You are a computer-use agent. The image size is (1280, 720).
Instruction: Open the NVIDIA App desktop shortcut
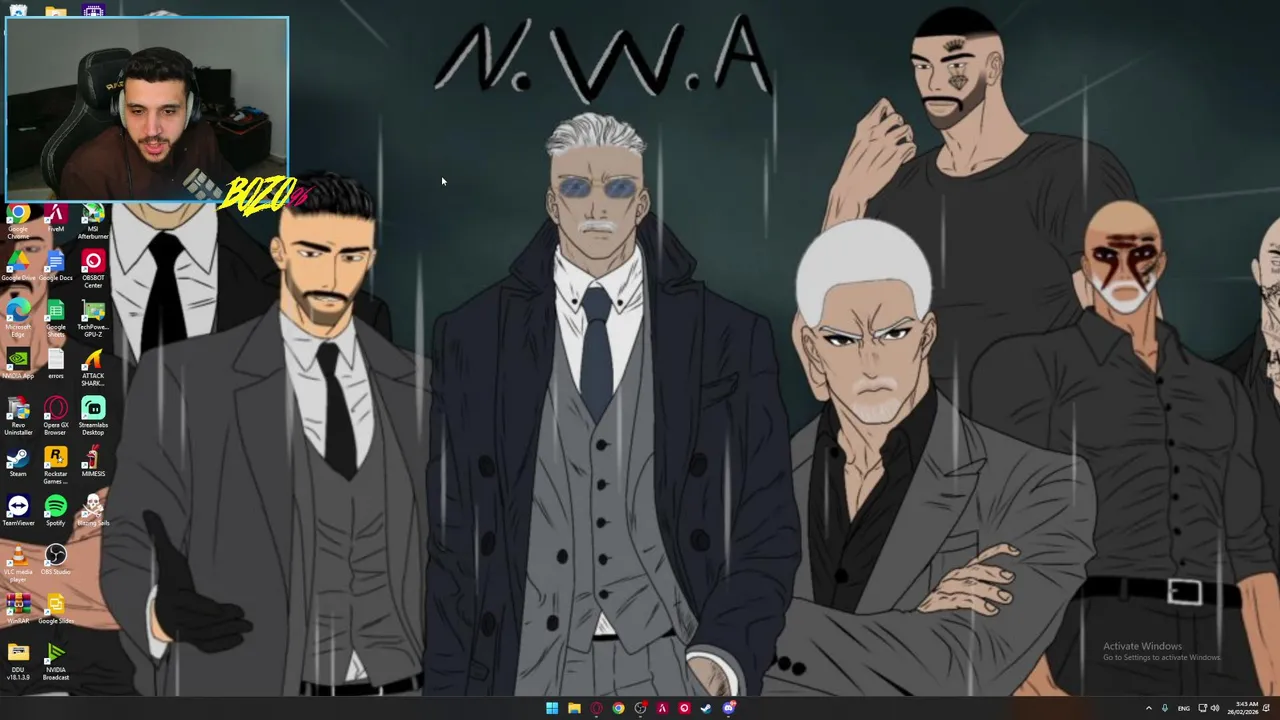18,363
